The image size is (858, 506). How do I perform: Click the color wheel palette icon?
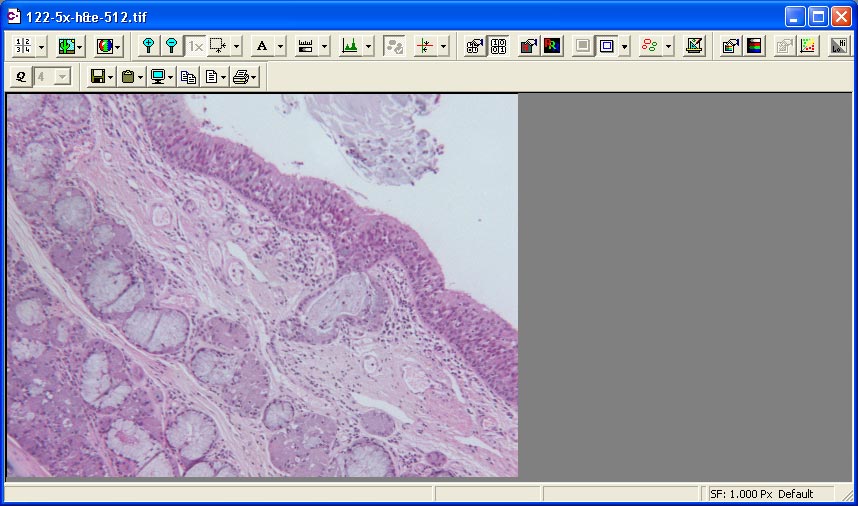(x=104, y=46)
